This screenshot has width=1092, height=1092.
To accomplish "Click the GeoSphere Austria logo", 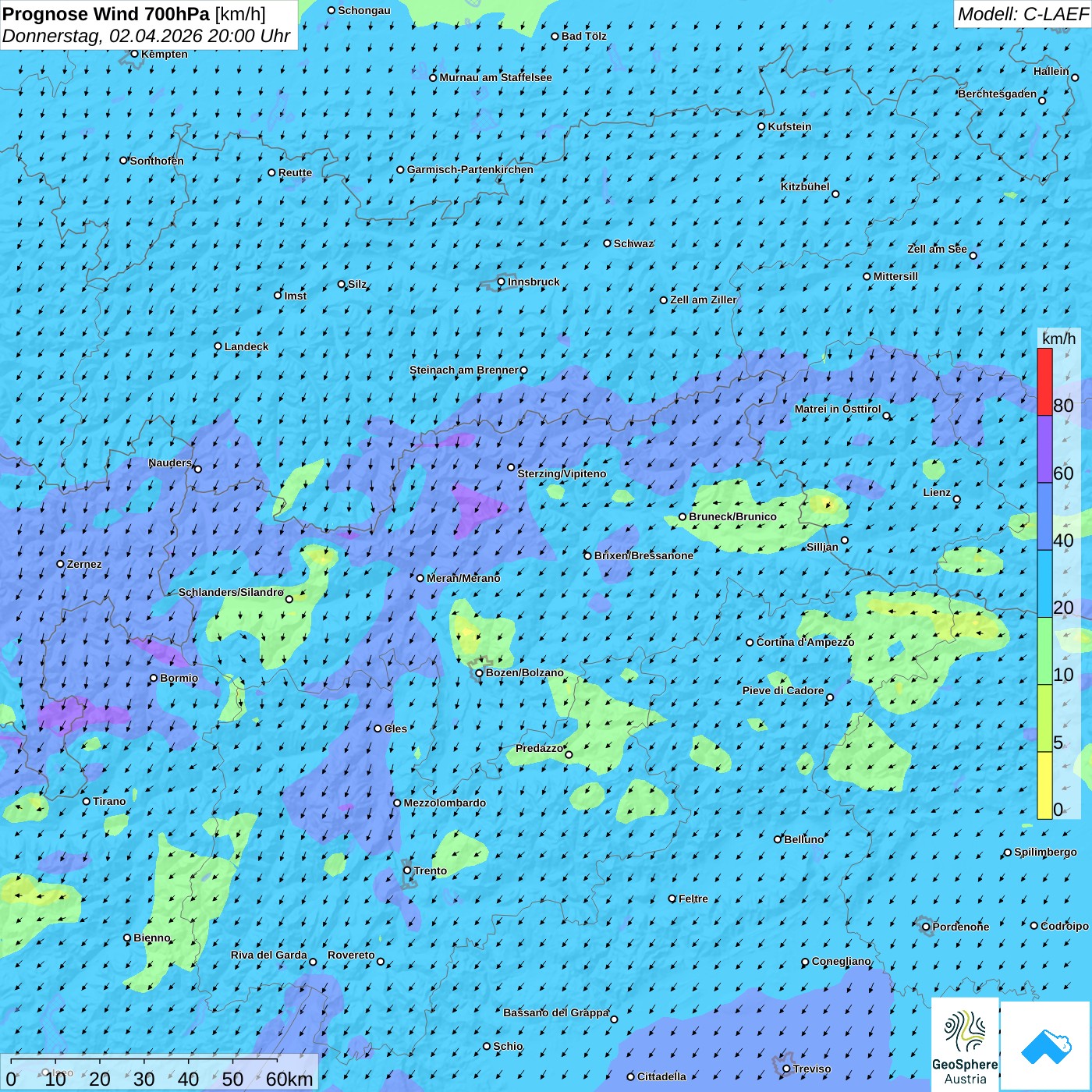I will (965, 1045).
